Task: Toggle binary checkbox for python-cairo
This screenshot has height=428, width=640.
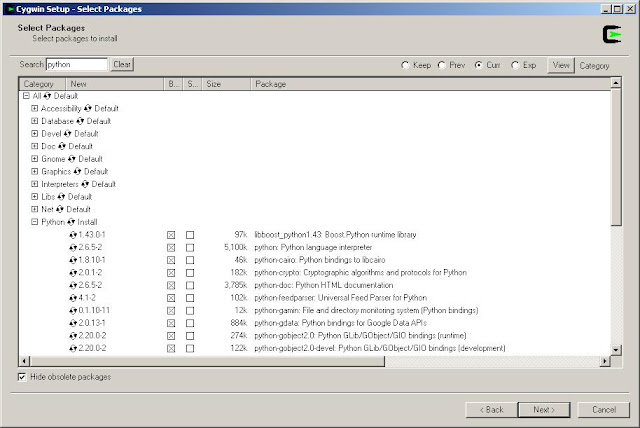Action: click(171, 260)
